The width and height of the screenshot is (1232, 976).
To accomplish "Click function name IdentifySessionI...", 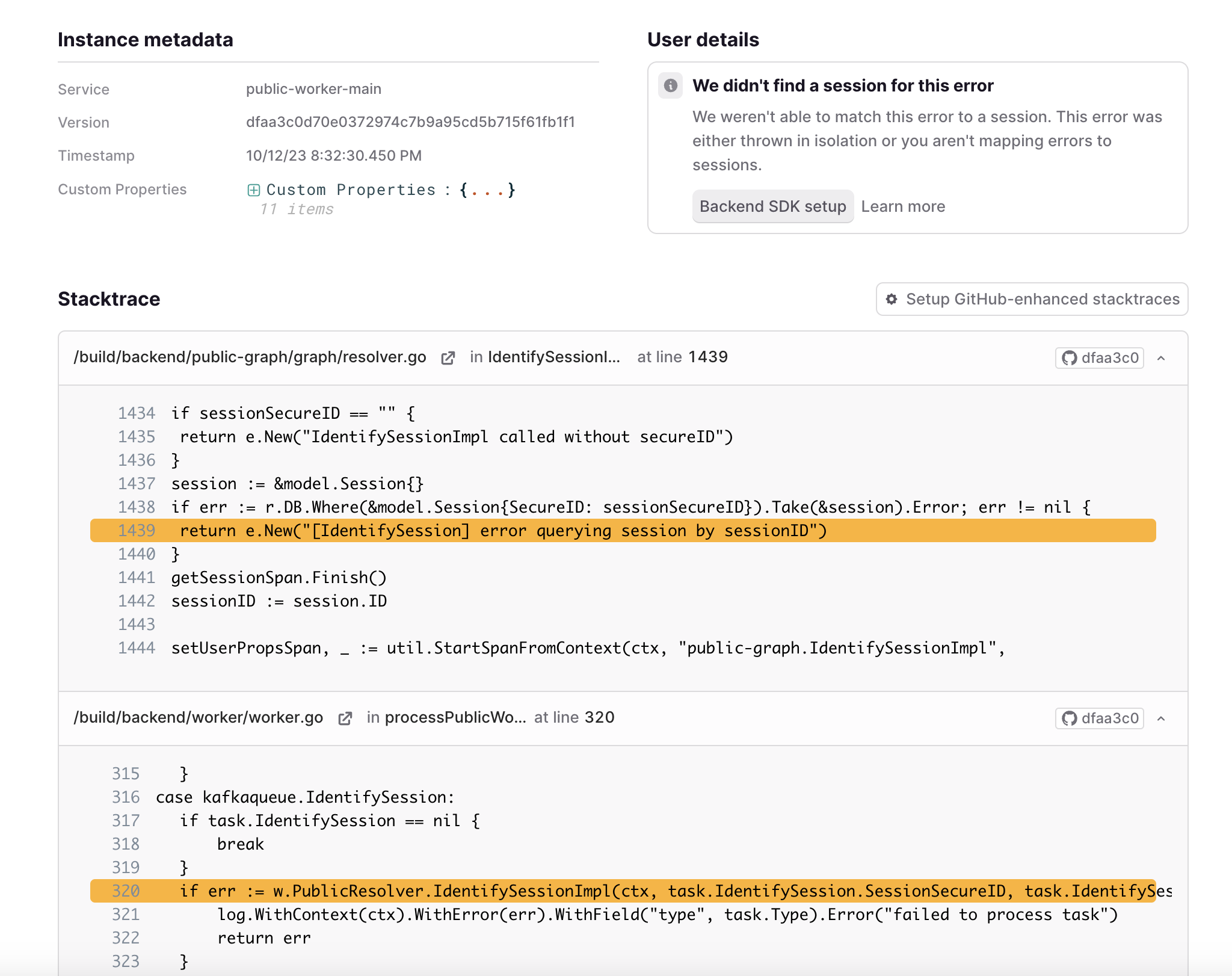I will 554,357.
